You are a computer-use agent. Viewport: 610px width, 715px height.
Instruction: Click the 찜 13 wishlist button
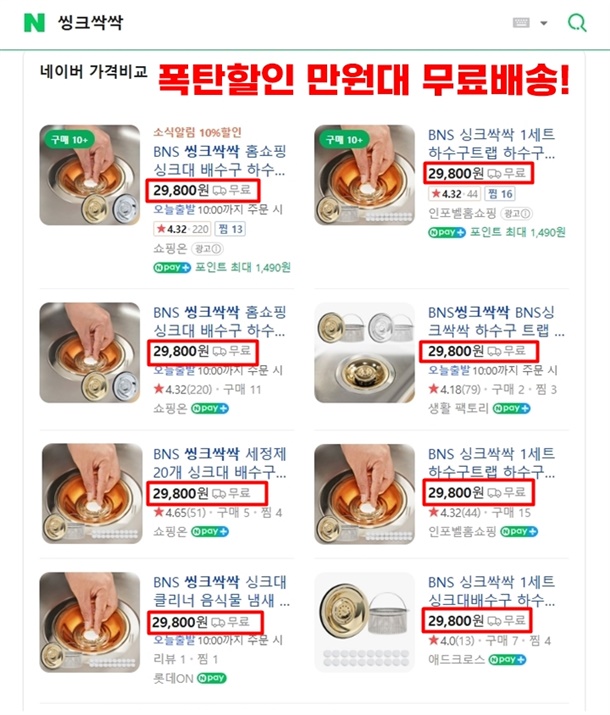coord(230,229)
